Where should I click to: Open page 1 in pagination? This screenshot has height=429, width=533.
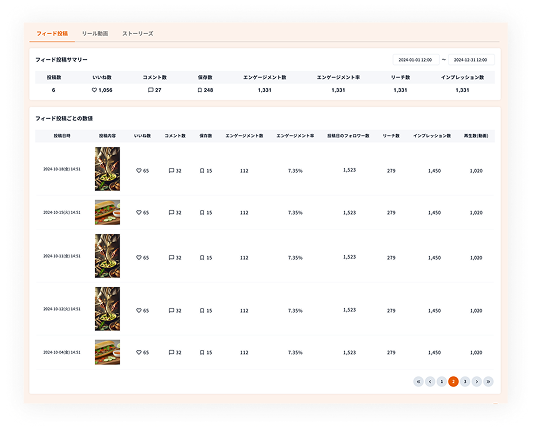pos(442,381)
